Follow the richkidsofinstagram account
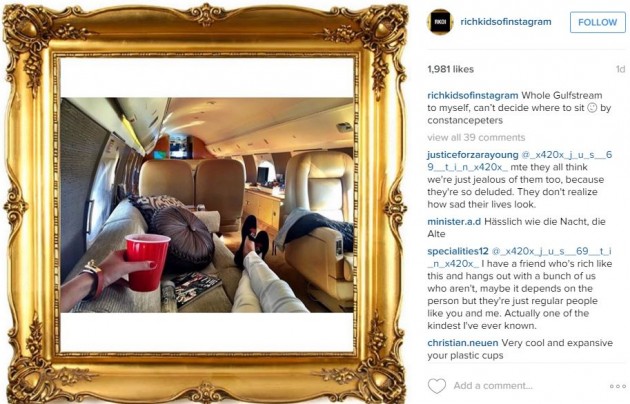Viewport: 630px width, 404px height. click(597, 22)
